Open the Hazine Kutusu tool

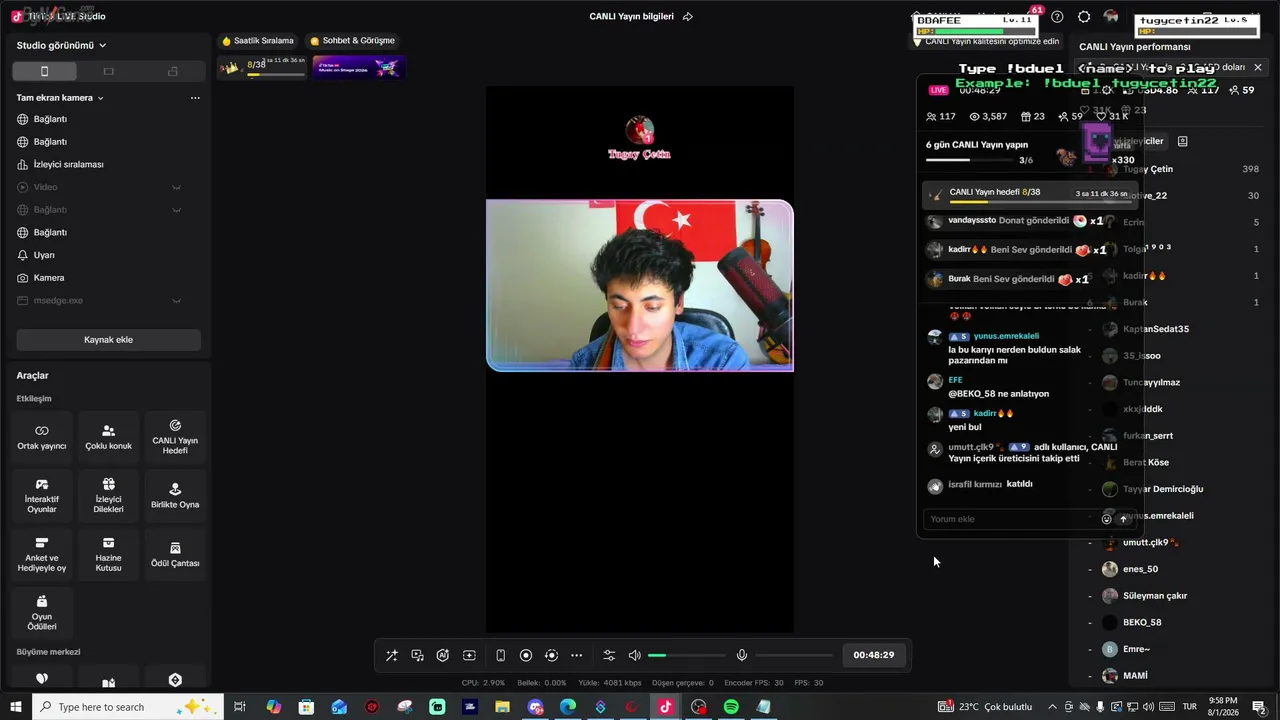[x=108, y=555]
